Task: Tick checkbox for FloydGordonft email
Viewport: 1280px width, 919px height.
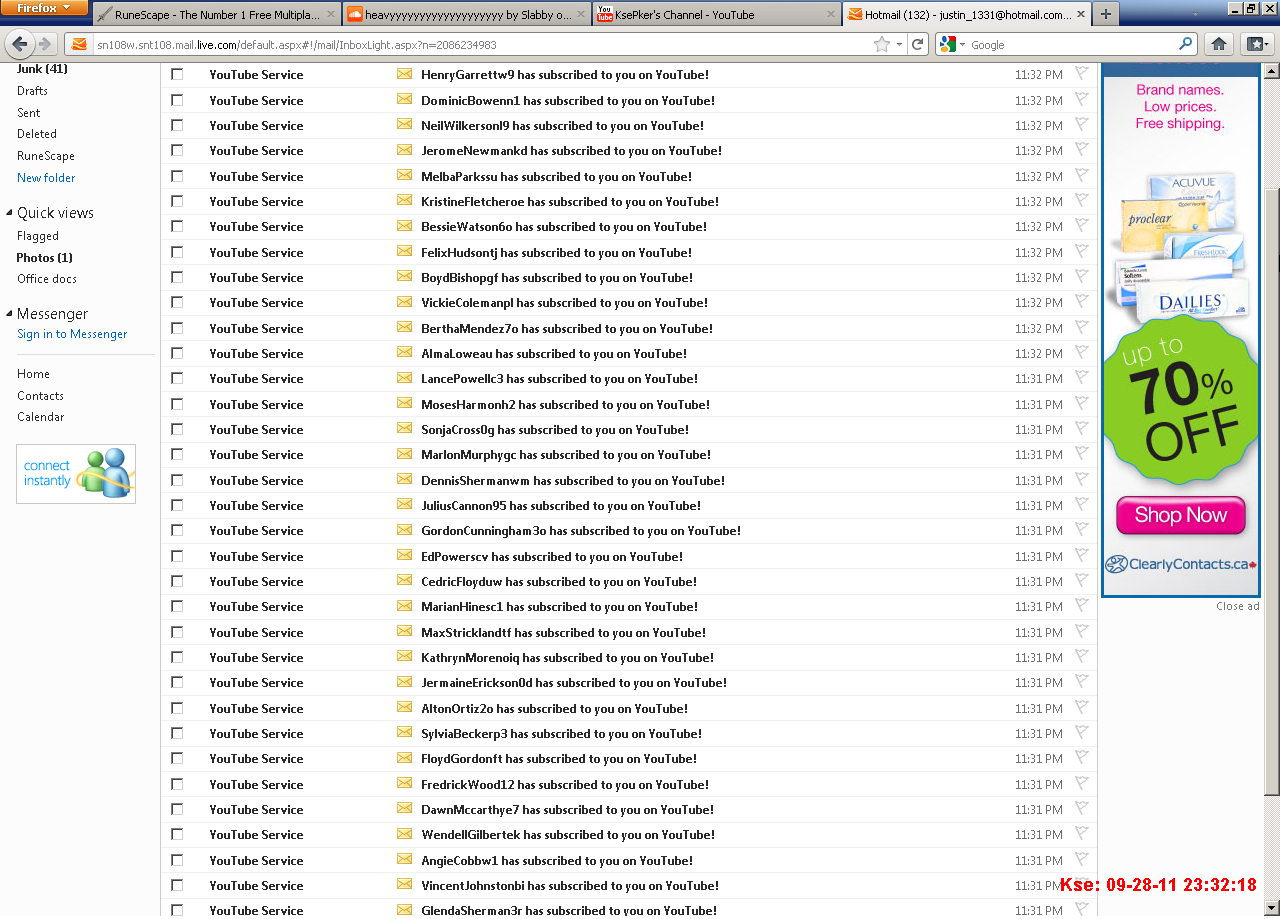Action: [x=177, y=758]
